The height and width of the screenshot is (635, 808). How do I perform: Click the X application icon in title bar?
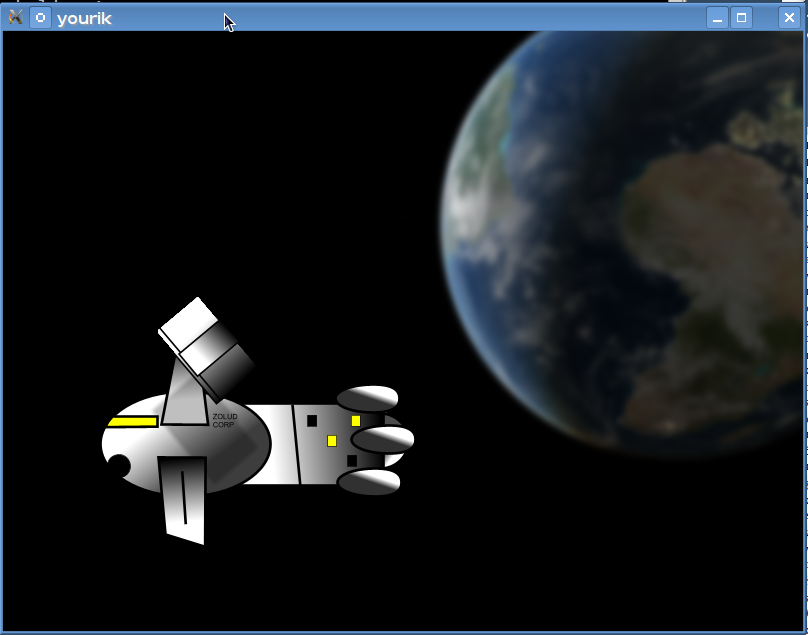pyautogui.click(x=15, y=17)
